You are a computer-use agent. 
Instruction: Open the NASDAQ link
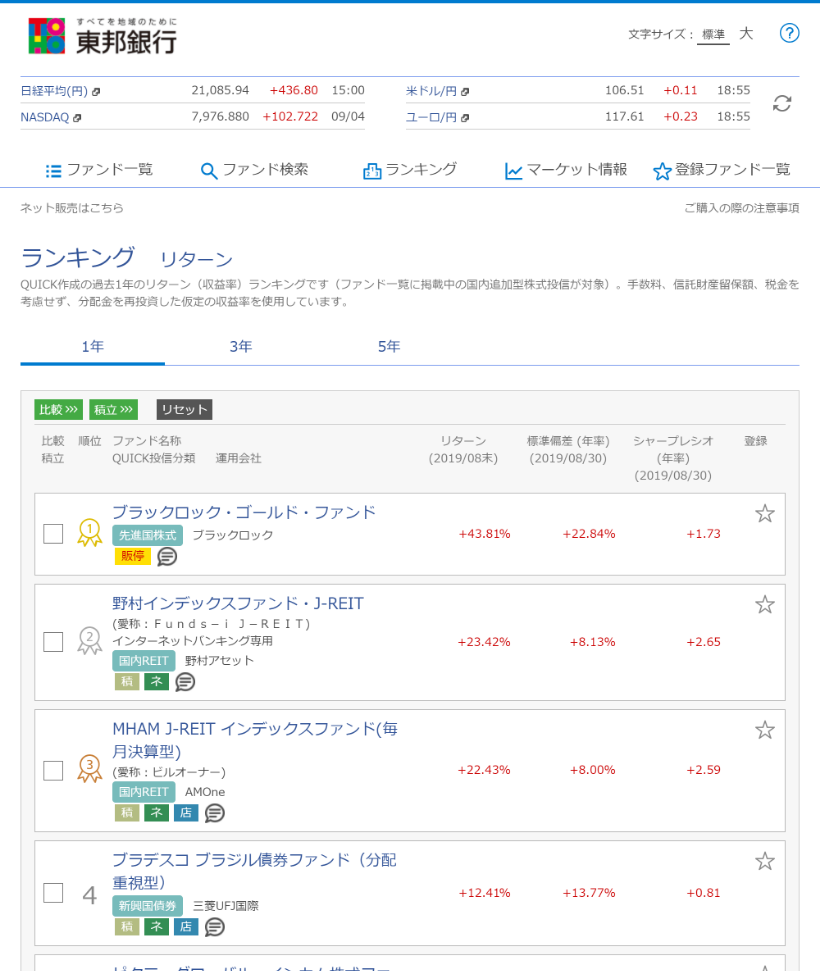(45, 117)
